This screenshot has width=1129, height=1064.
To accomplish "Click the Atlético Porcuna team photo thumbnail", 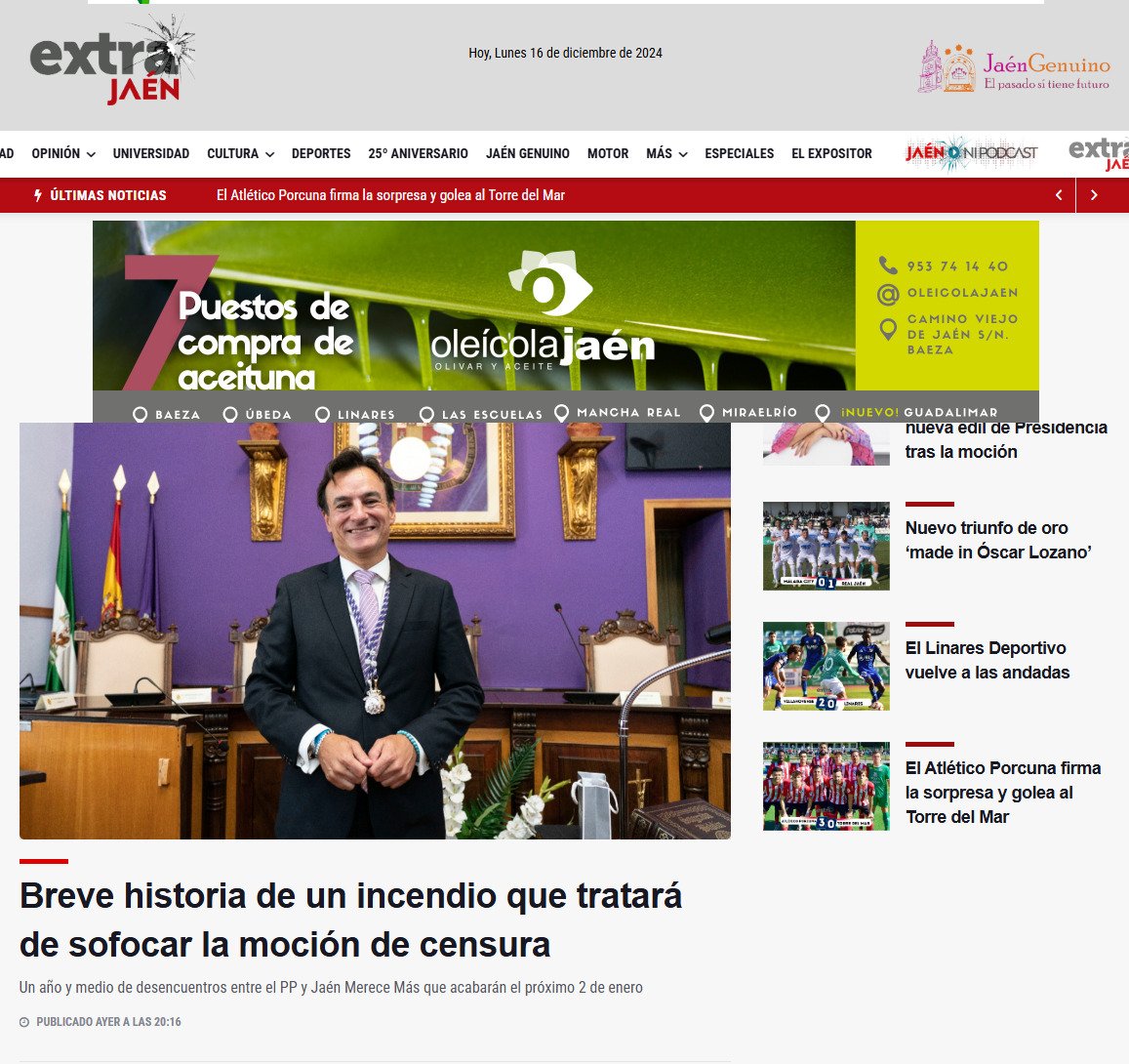I will click(x=826, y=786).
